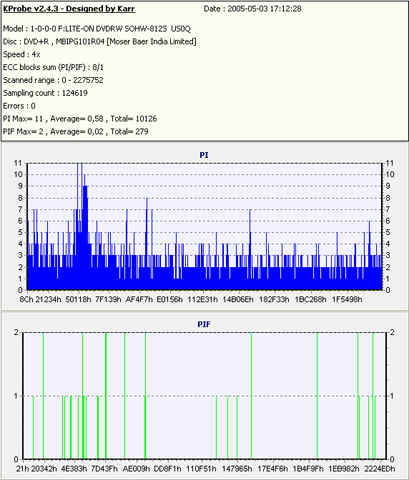Click the Errors : 0 line
This screenshot has width=409, height=480.
(x=19, y=106)
